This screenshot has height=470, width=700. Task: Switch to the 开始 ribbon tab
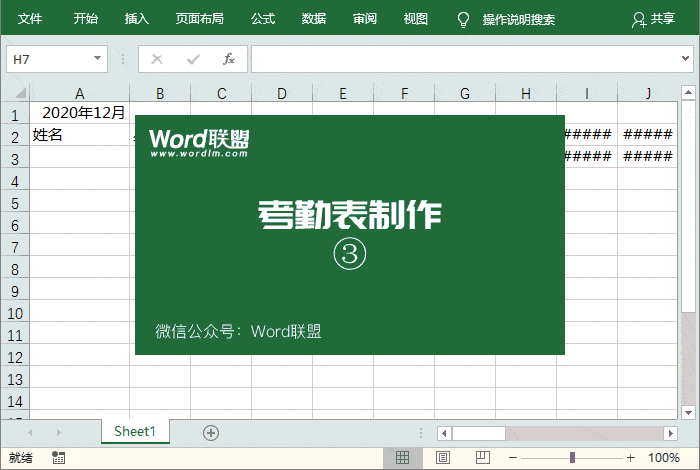(85, 19)
